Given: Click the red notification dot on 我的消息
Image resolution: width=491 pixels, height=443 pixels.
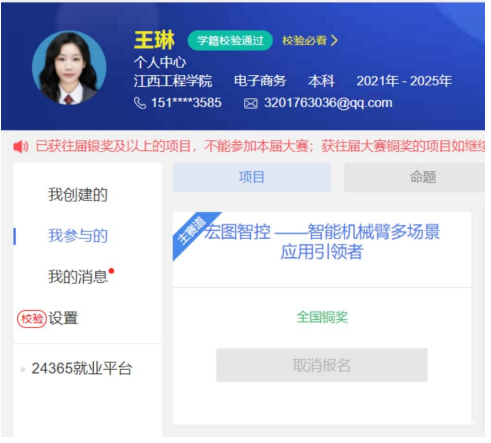Looking at the screenshot, I should 112,271.
